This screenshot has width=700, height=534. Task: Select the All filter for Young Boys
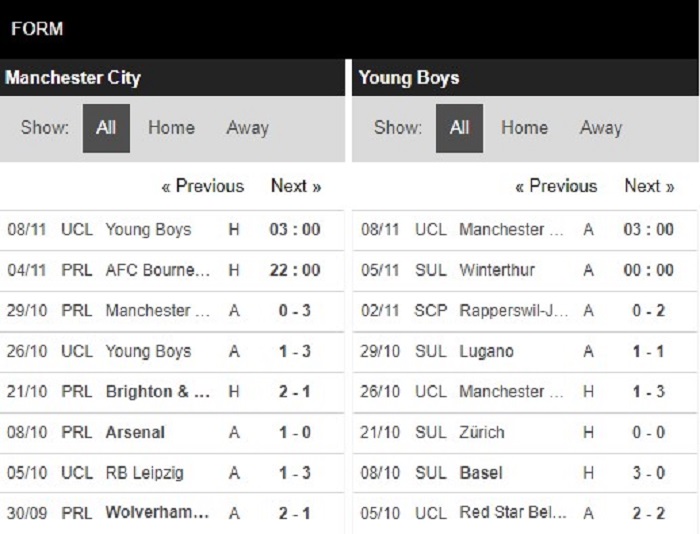pos(459,128)
